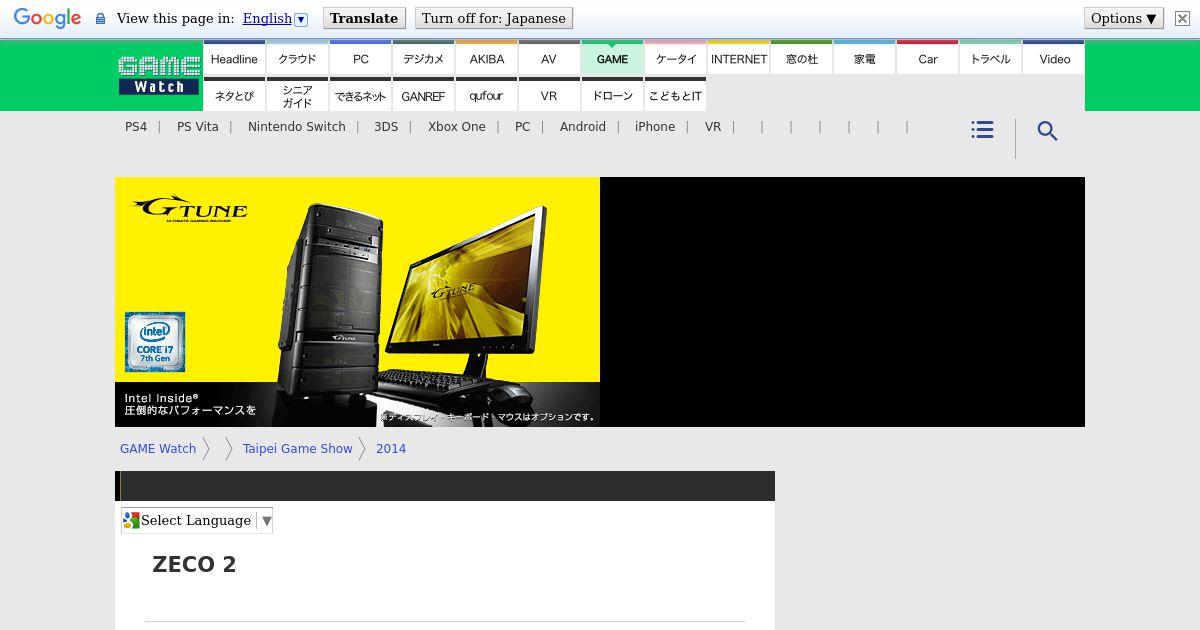Go to VR platform category link
Image resolution: width=1200 pixels, height=630 pixels.
pos(713,126)
